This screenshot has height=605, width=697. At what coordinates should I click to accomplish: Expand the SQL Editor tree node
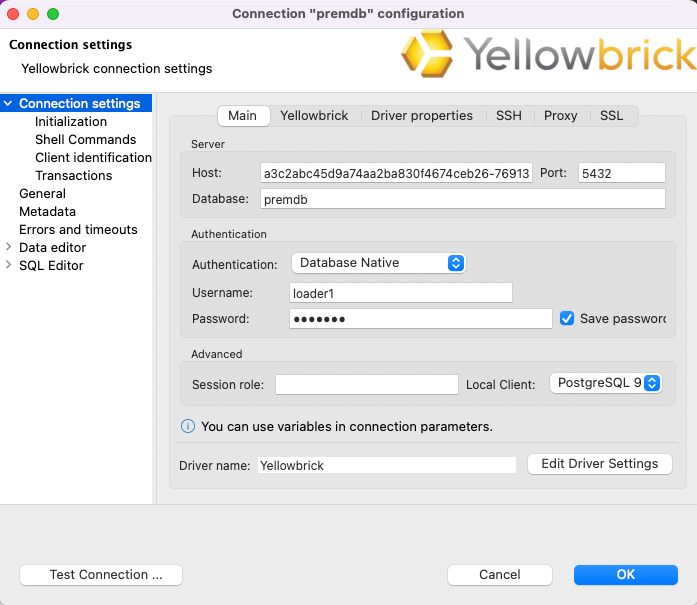(x=9, y=266)
